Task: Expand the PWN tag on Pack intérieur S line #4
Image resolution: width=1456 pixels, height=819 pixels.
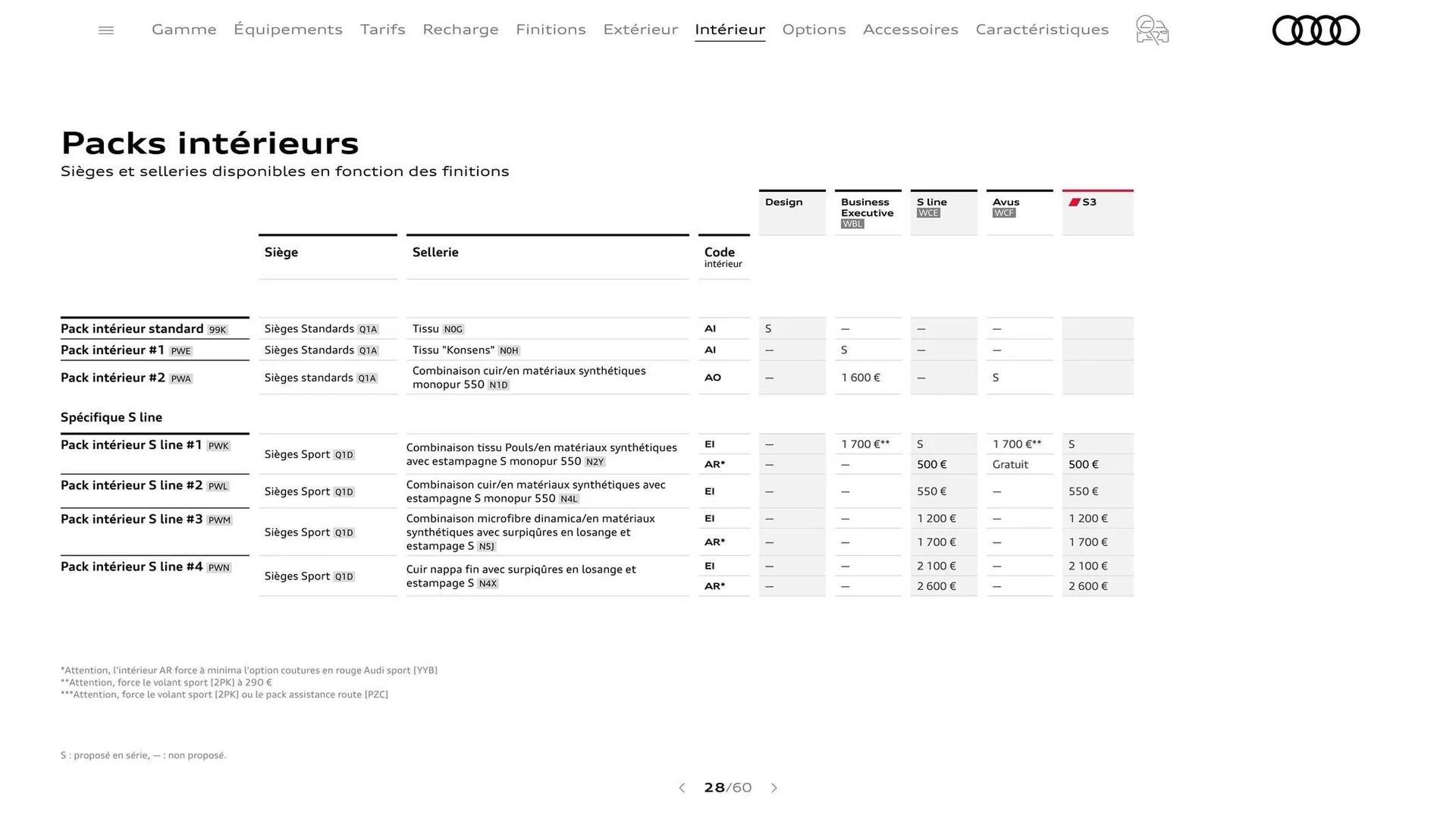Action: tap(218, 567)
